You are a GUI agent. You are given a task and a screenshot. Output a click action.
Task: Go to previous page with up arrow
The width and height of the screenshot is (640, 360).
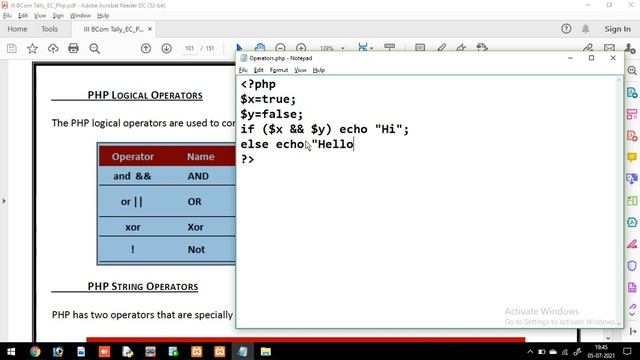(x=146, y=49)
